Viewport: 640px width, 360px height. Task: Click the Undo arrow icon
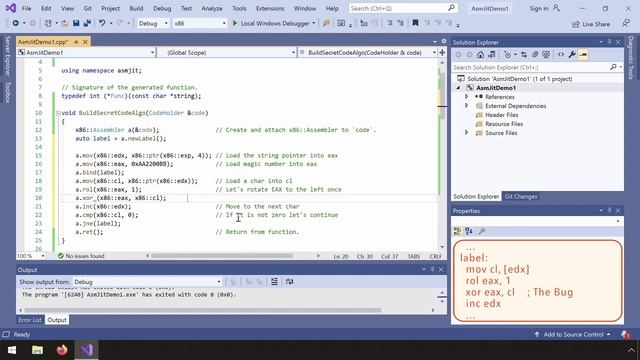pyautogui.click(x=102, y=23)
